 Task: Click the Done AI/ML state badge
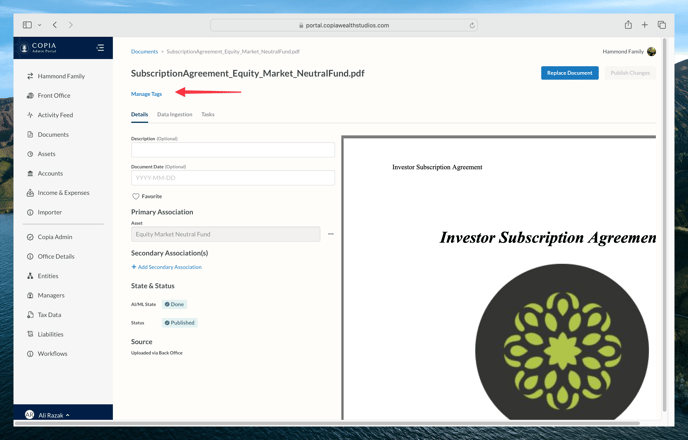[174, 304]
